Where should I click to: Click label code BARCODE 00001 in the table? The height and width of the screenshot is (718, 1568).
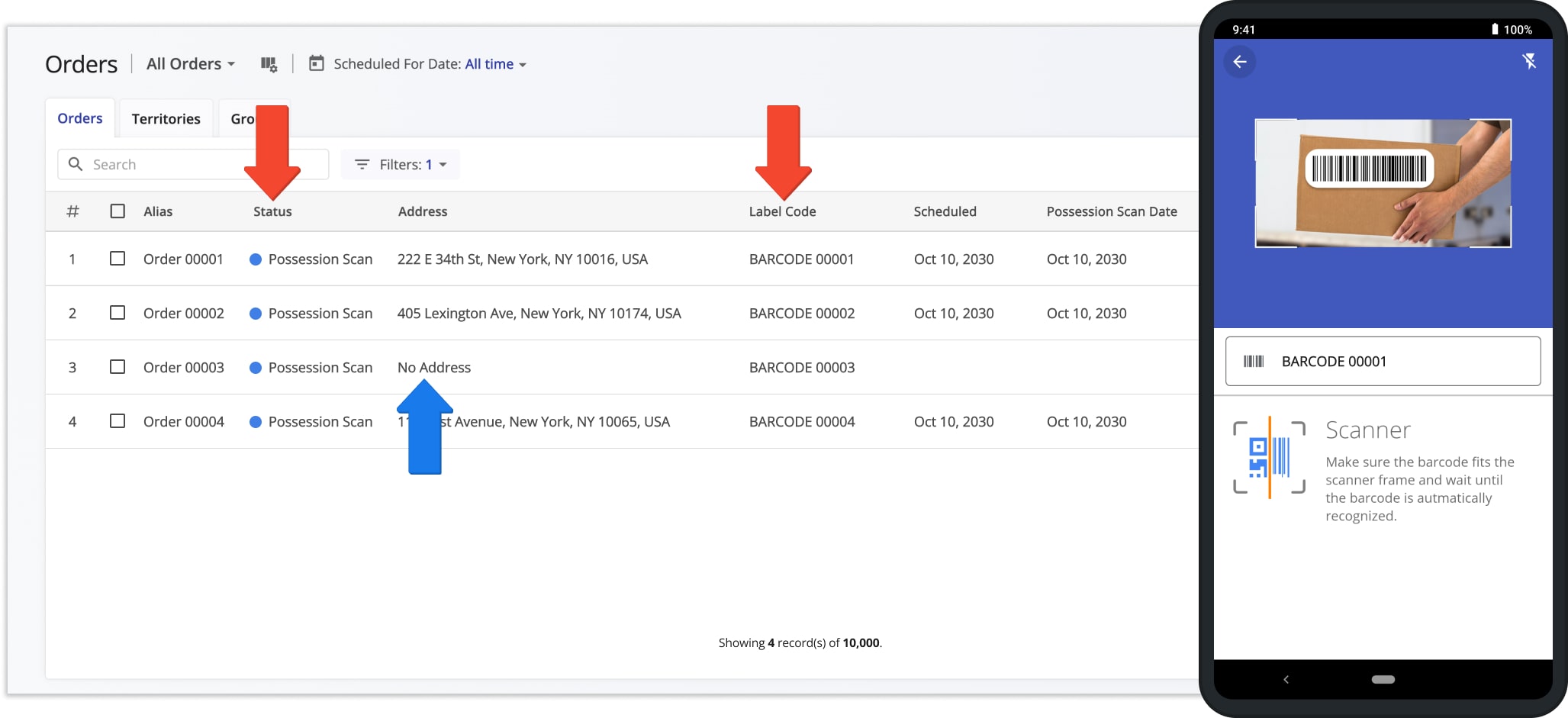coord(801,259)
